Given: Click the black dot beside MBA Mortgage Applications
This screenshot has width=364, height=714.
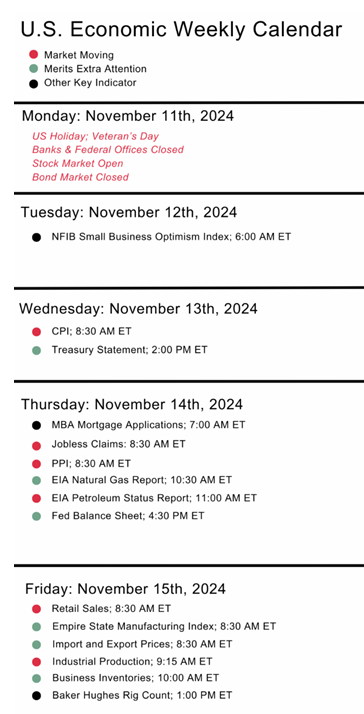Looking at the screenshot, I should (36, 426).
